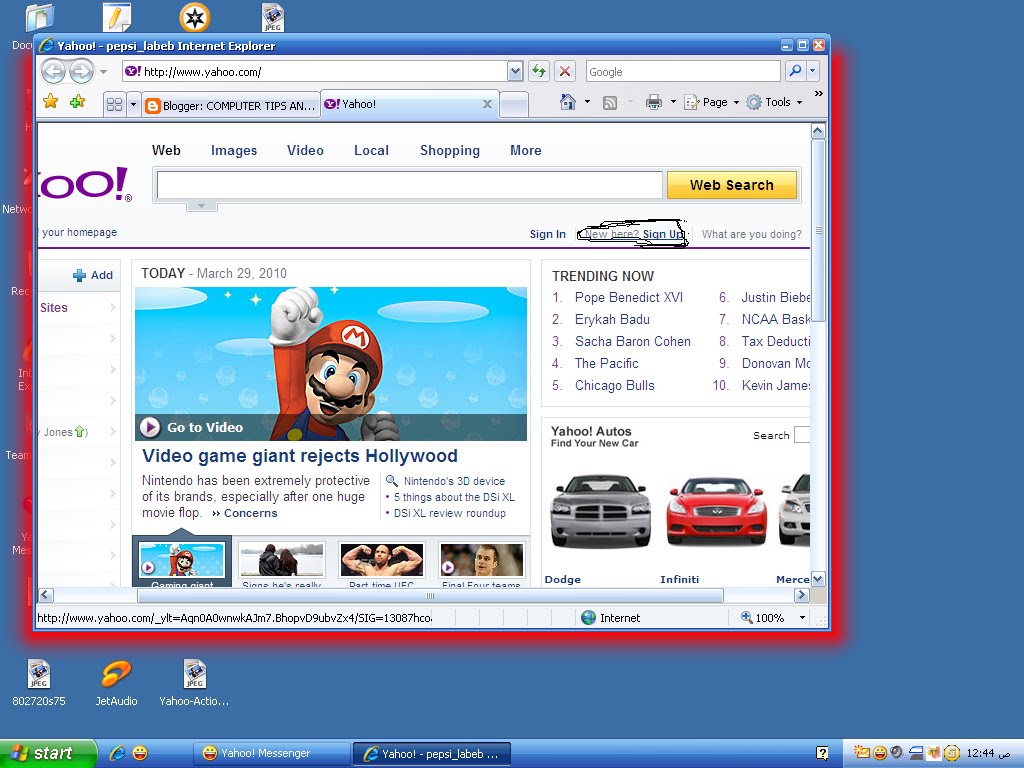Click in the address bar URL field
The image size is (1024, 768).
(x=314, y=71)
